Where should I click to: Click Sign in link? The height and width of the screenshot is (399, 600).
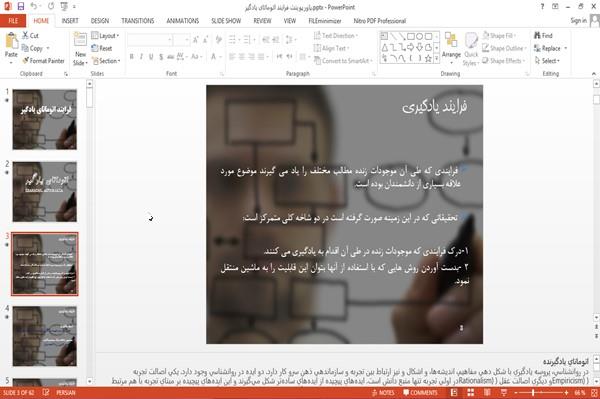578,21
